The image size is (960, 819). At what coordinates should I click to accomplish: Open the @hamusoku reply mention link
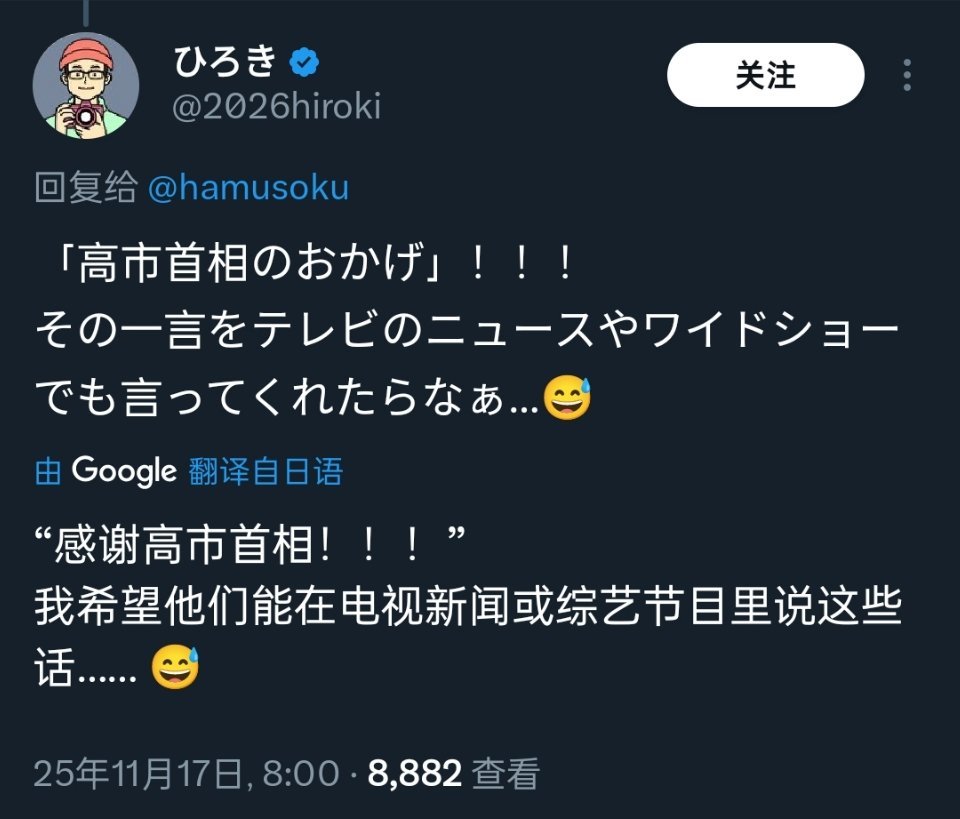click(249, 187)
